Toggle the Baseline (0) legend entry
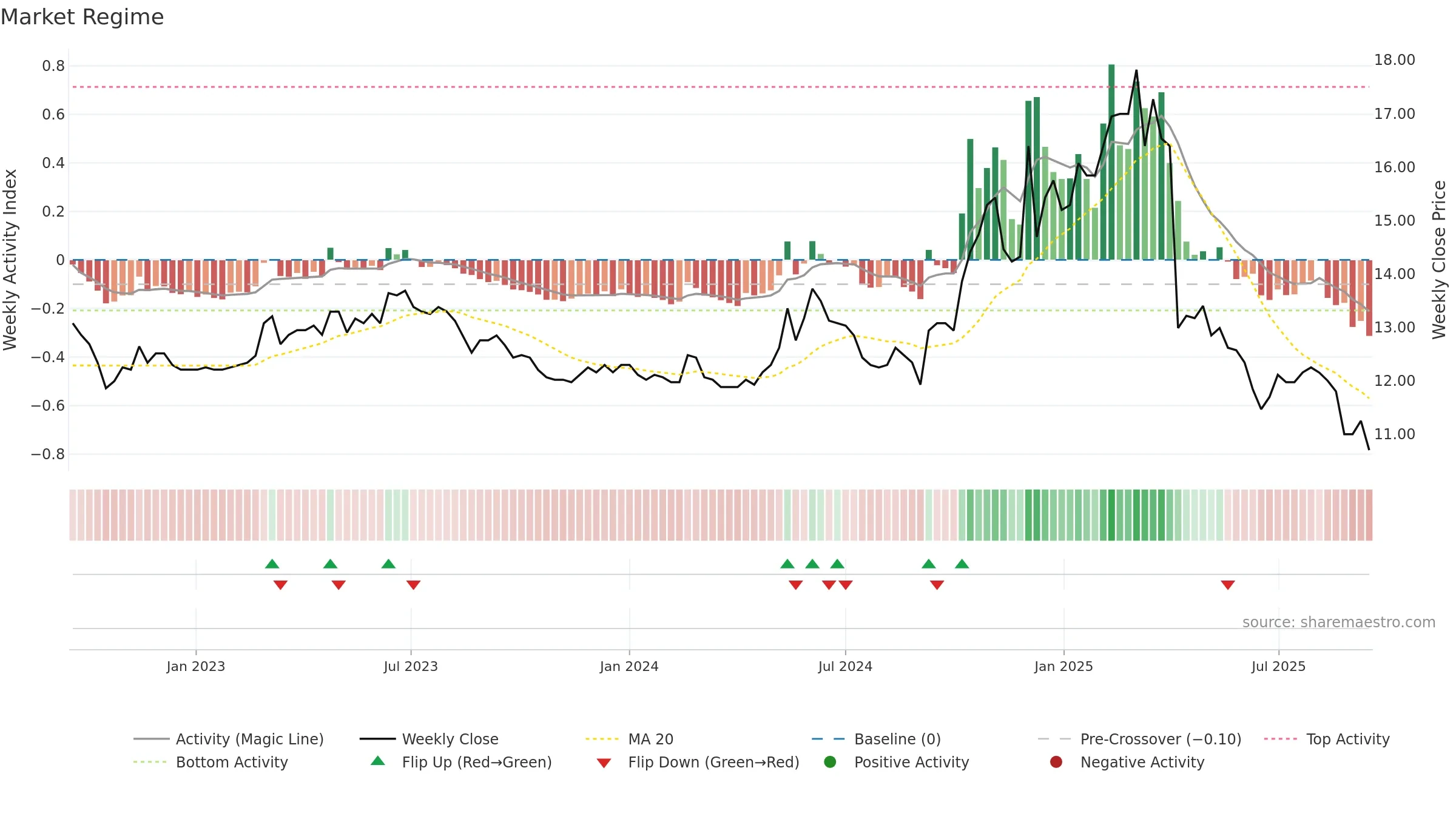Viewport: 1456px width, 819px height. (x=876, y=739)
